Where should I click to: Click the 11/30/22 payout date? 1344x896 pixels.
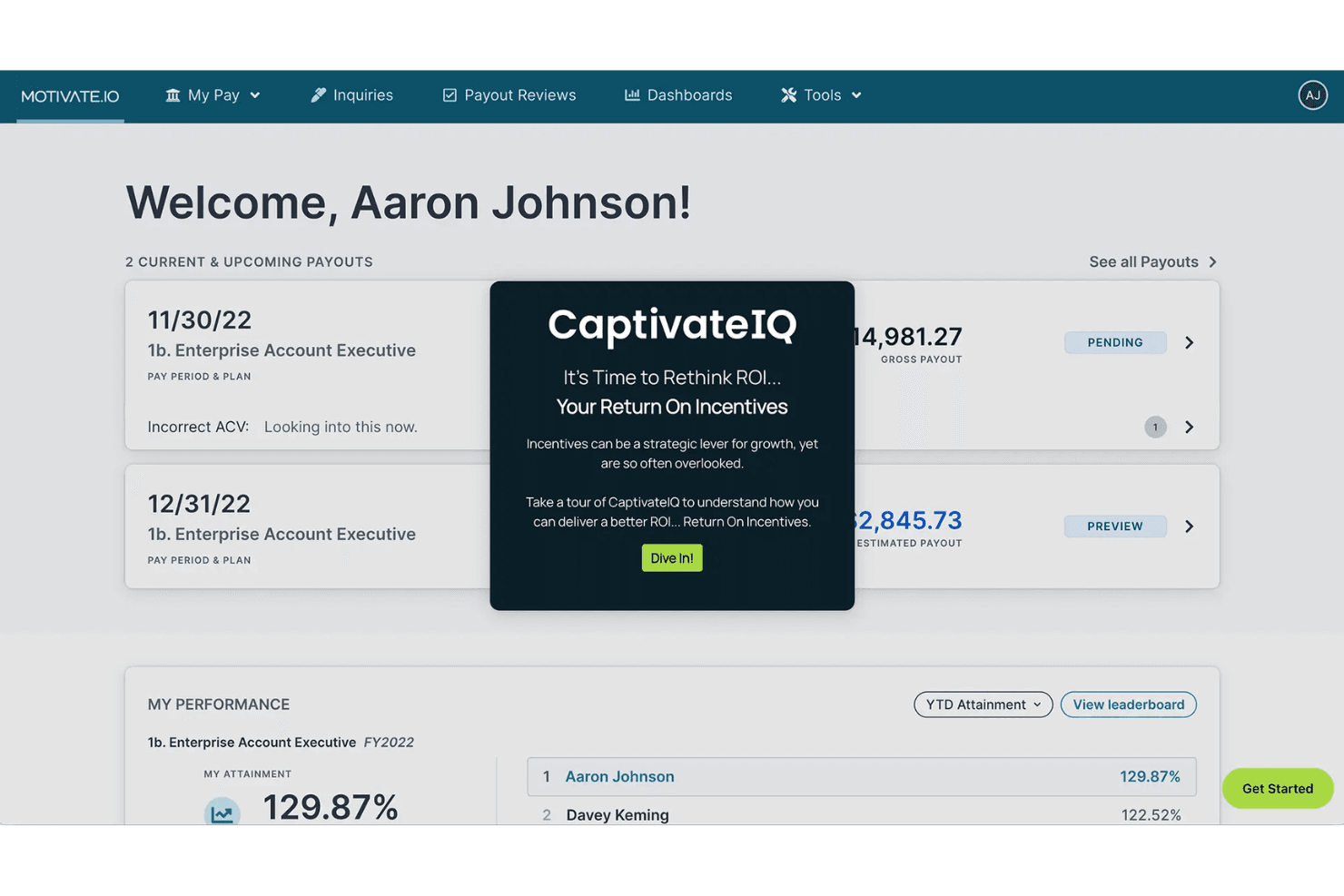click(200, 320)
